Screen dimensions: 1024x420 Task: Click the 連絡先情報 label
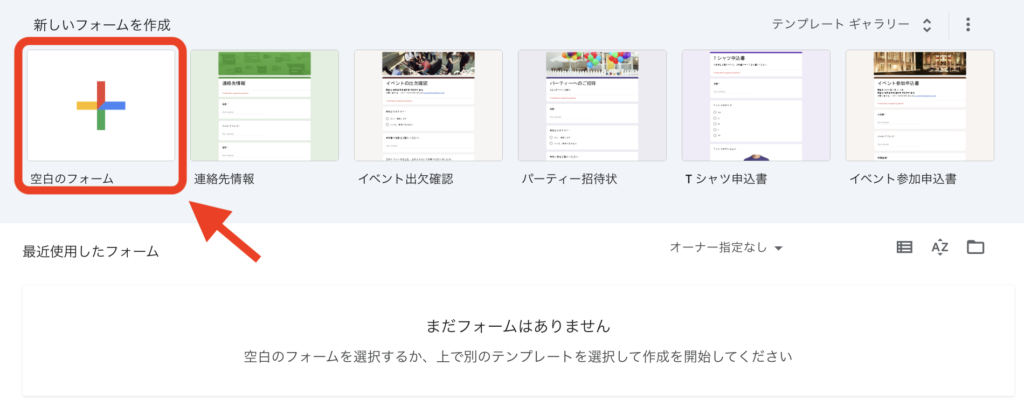(x=224, y=179)
